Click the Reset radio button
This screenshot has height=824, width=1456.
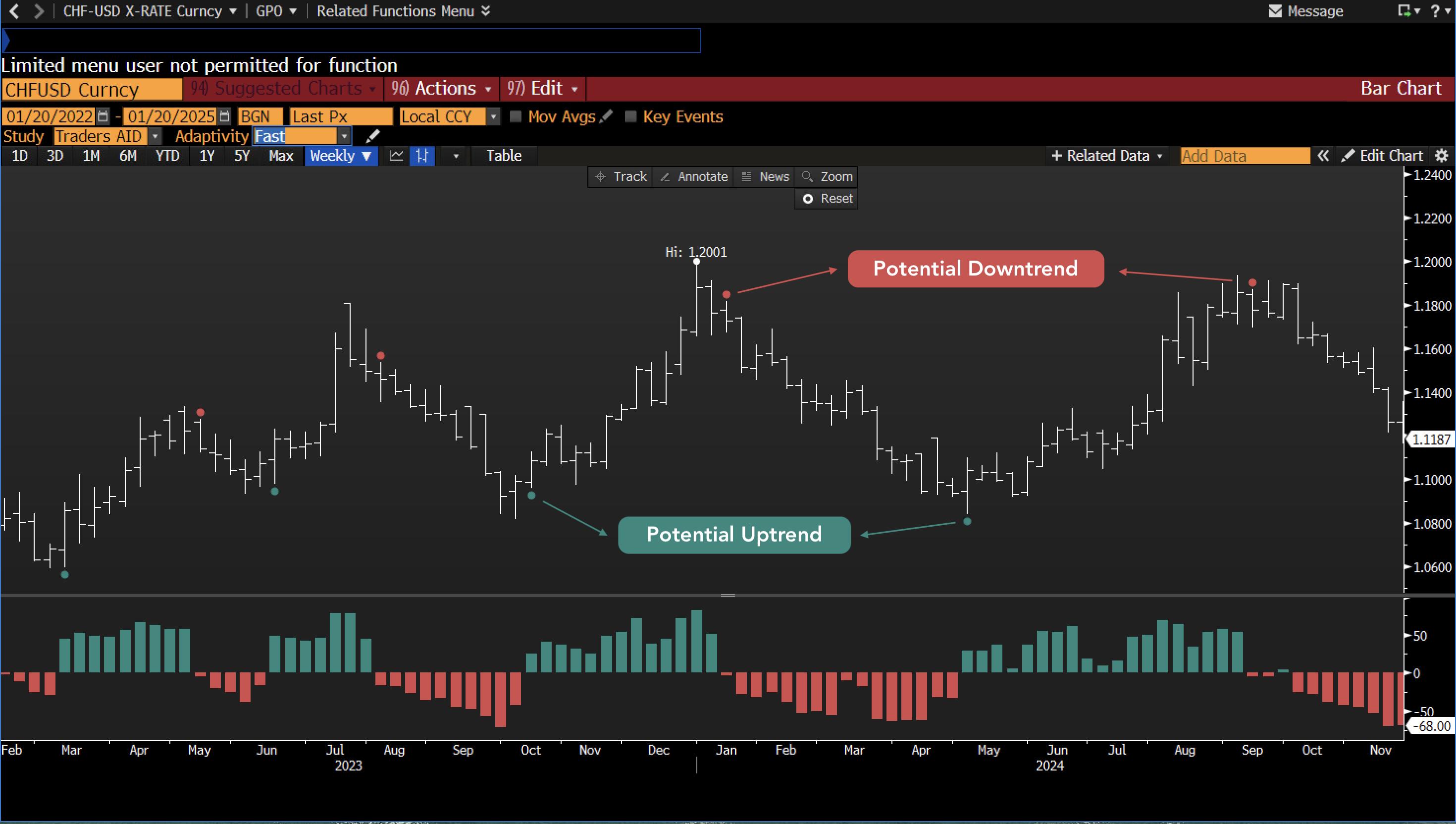tap(808, 199)
